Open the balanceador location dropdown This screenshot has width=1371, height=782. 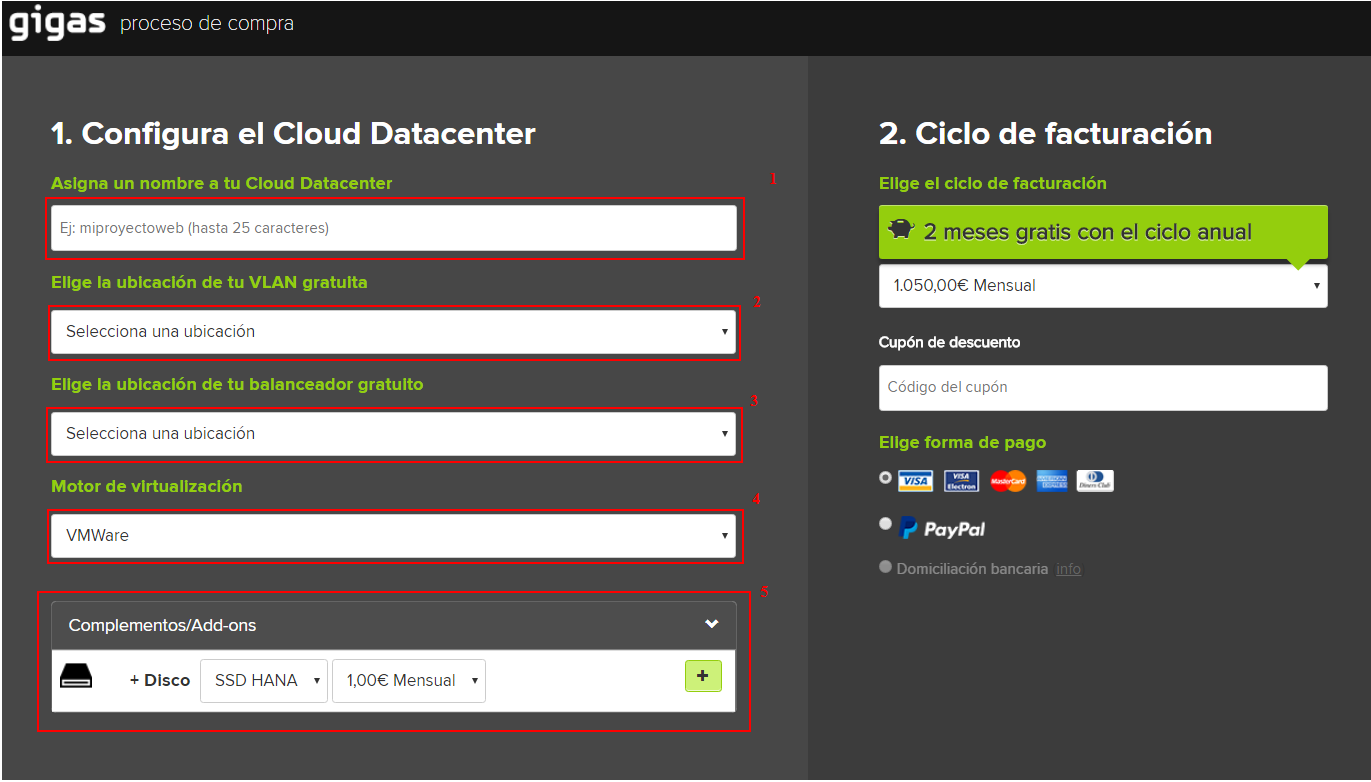click(x=394, y=433)
